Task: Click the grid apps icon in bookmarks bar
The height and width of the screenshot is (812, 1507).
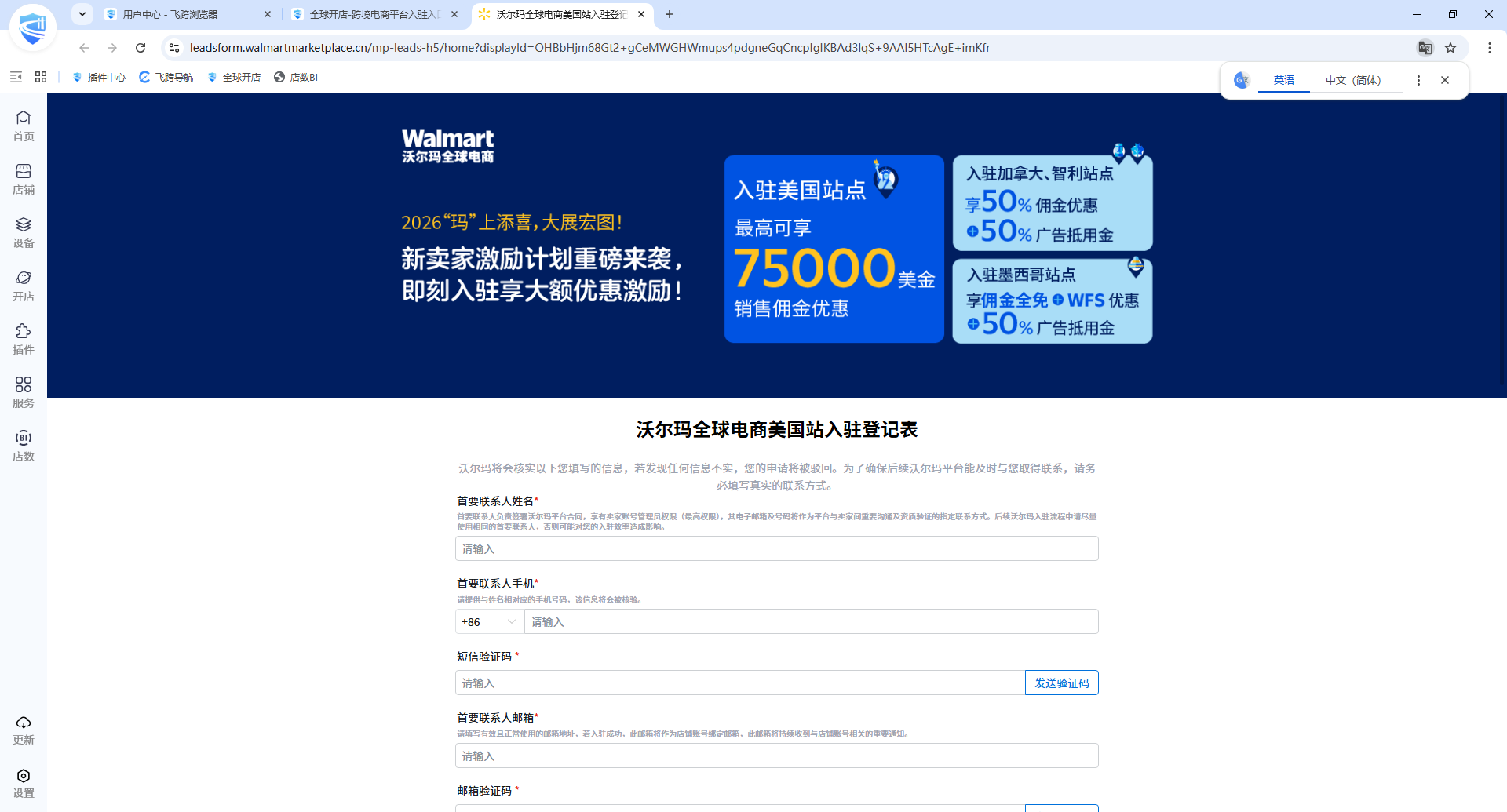Action: pos(41,77)
